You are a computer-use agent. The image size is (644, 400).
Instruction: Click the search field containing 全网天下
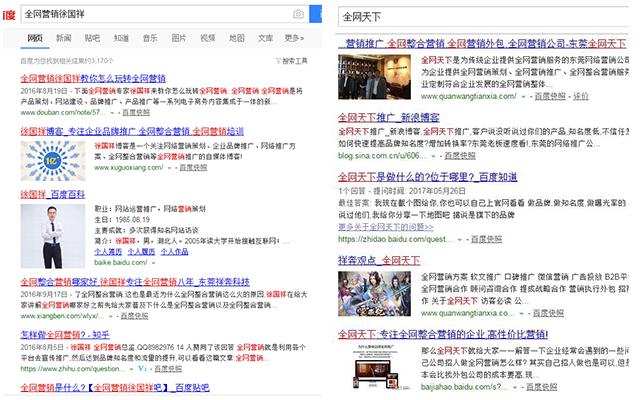[483, 17]
